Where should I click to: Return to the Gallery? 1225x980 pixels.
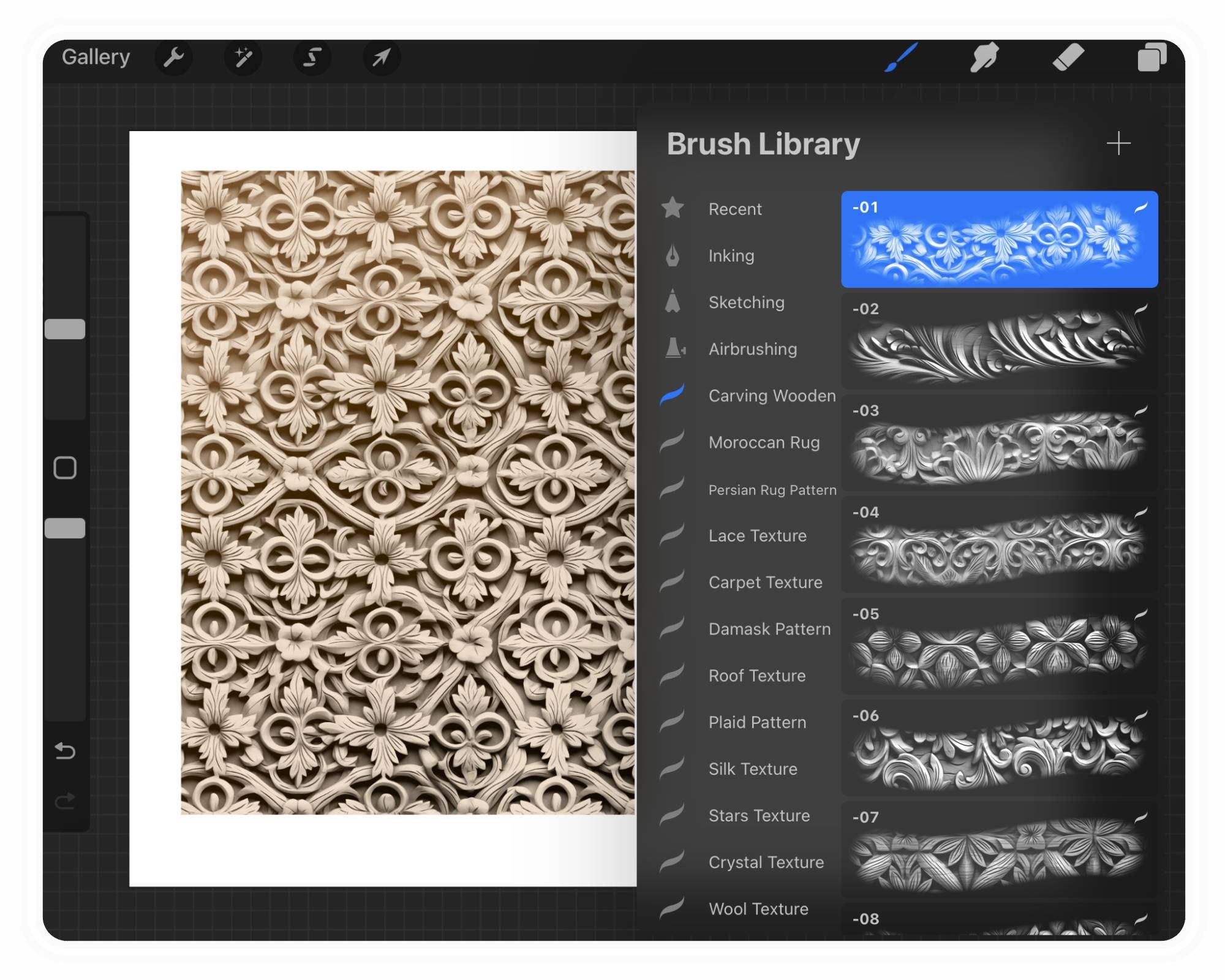point(96,56)
